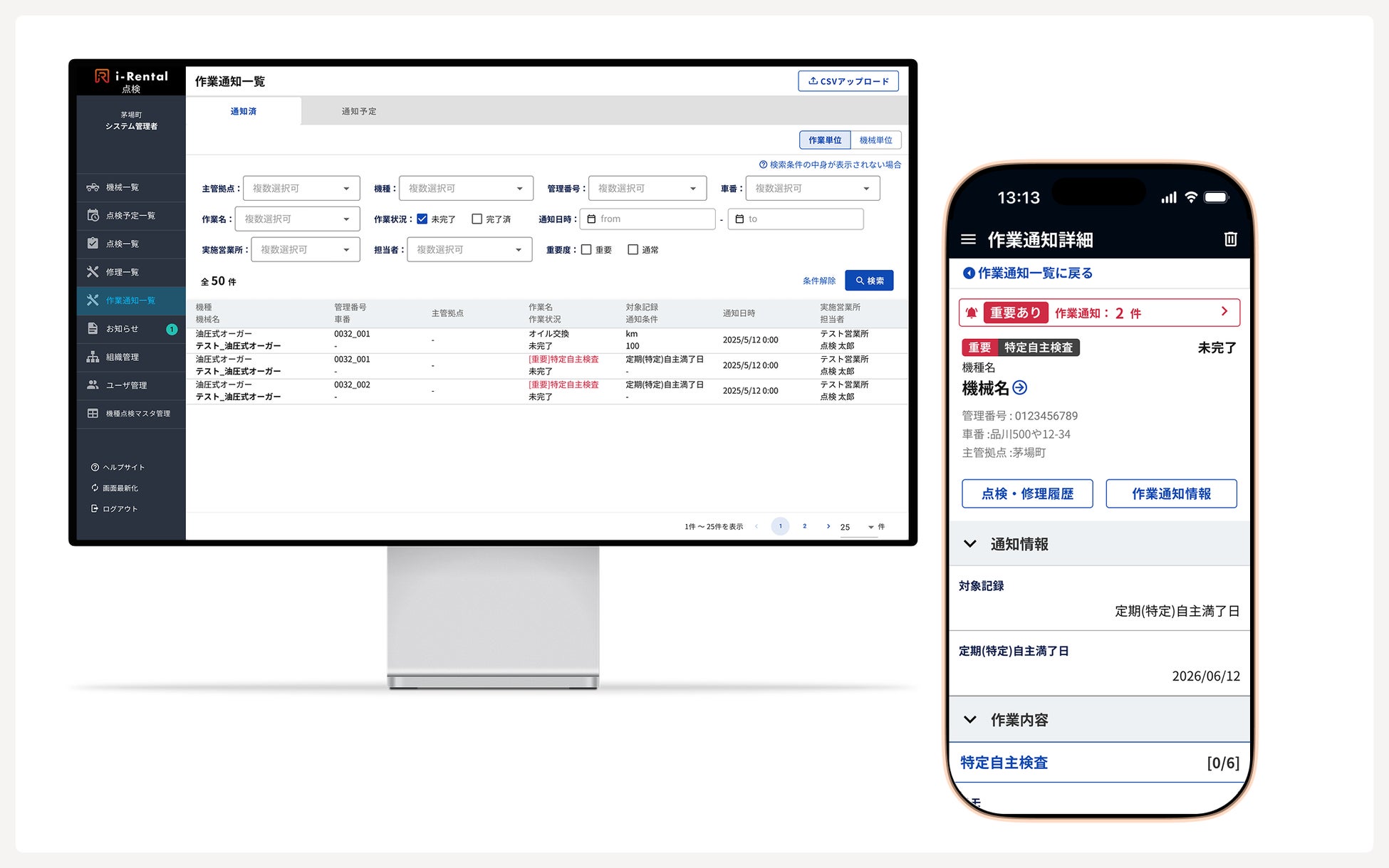Select 機械単位 view toggle
This screenshot has height=868, width=1389.
pyautogui.click(x=875, y=140)
